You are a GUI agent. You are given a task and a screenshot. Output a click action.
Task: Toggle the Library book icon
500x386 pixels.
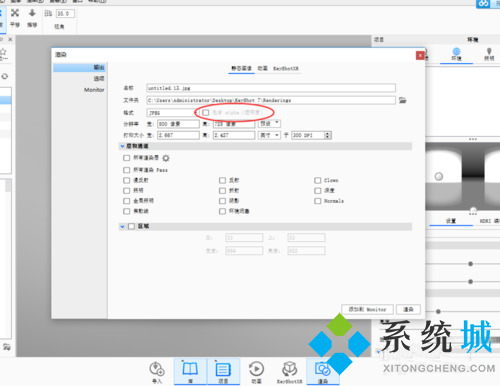(x=190, y=371)
